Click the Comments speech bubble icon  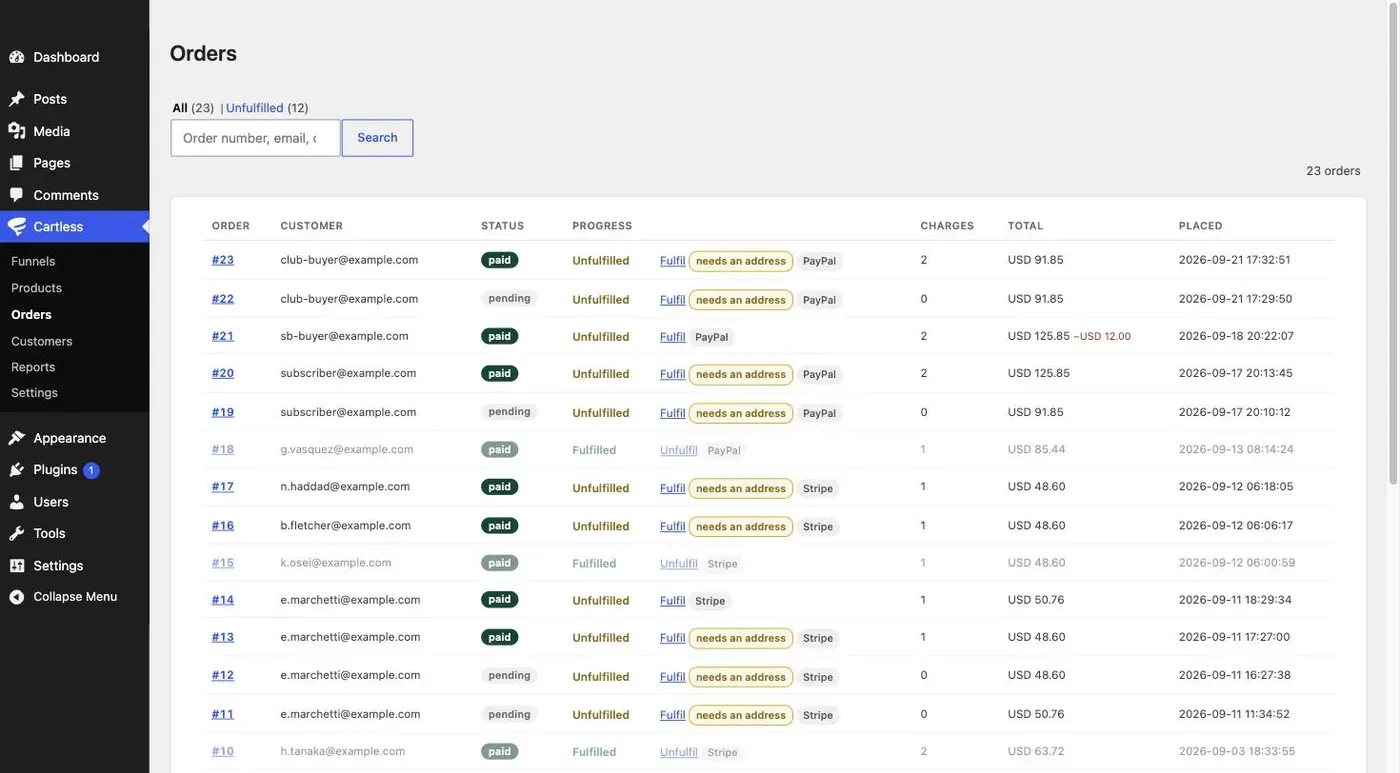coord(16,195)
